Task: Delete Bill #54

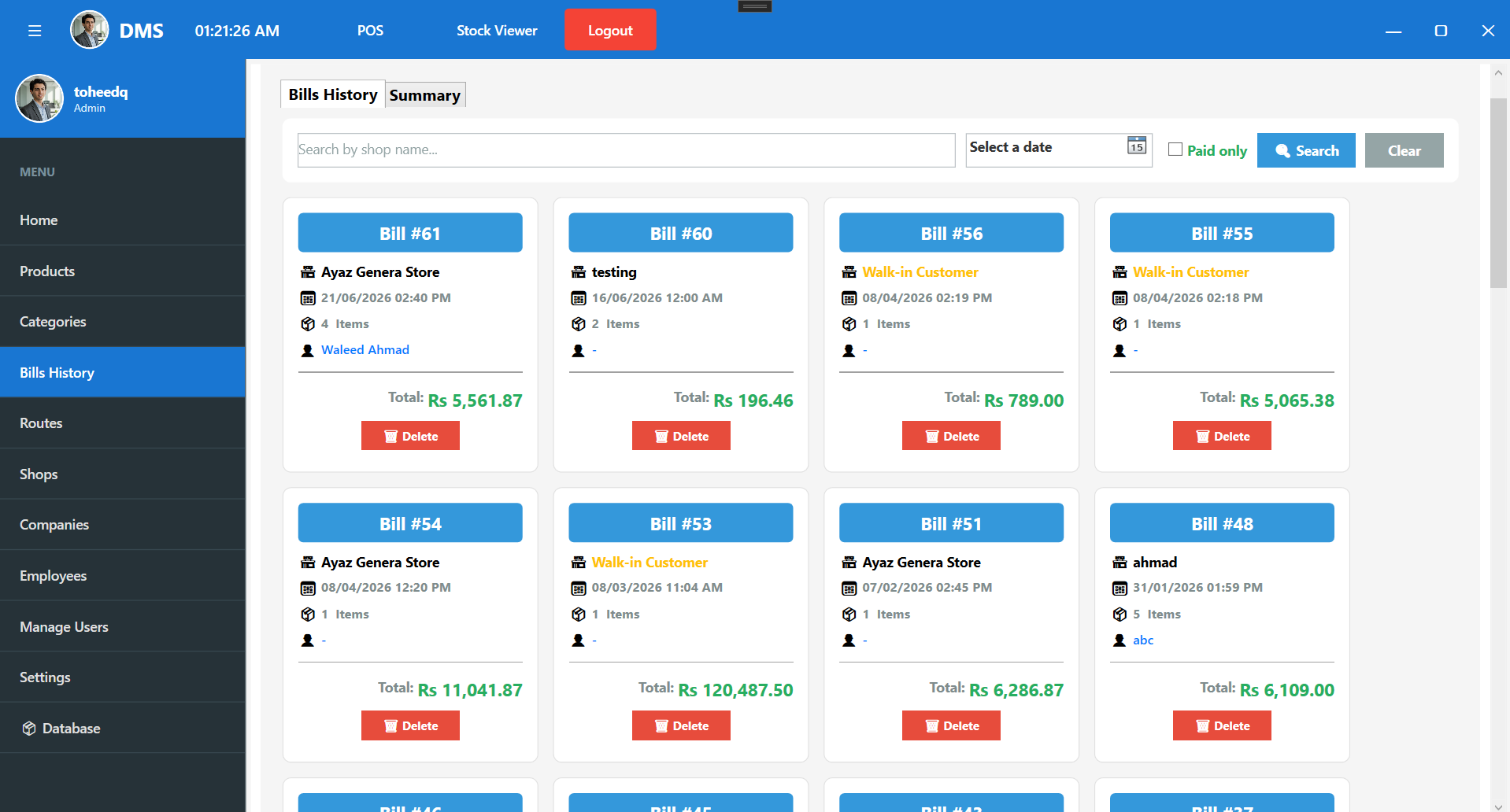Action: (410, 725)
